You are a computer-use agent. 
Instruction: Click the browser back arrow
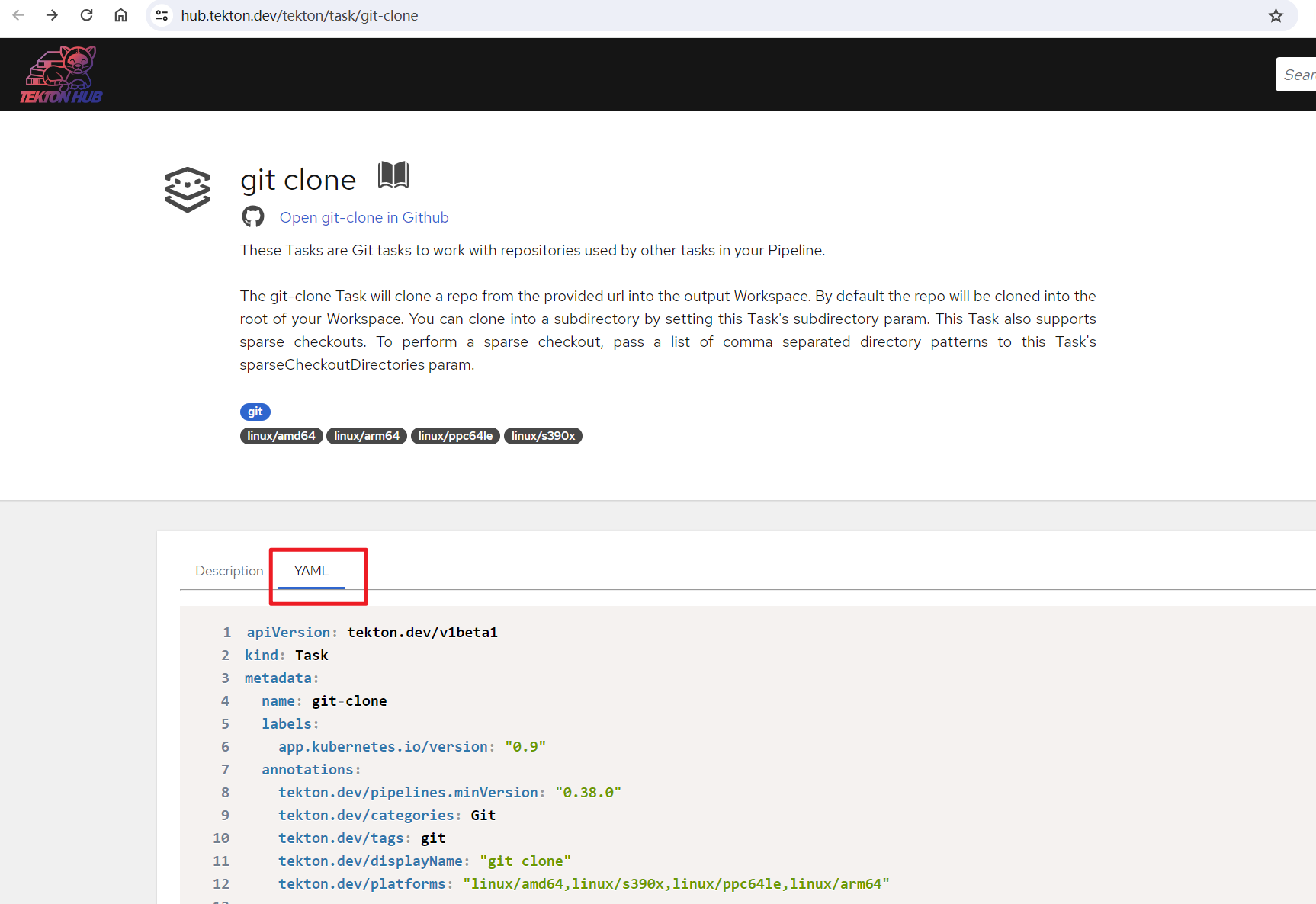[x=18, y=15]
